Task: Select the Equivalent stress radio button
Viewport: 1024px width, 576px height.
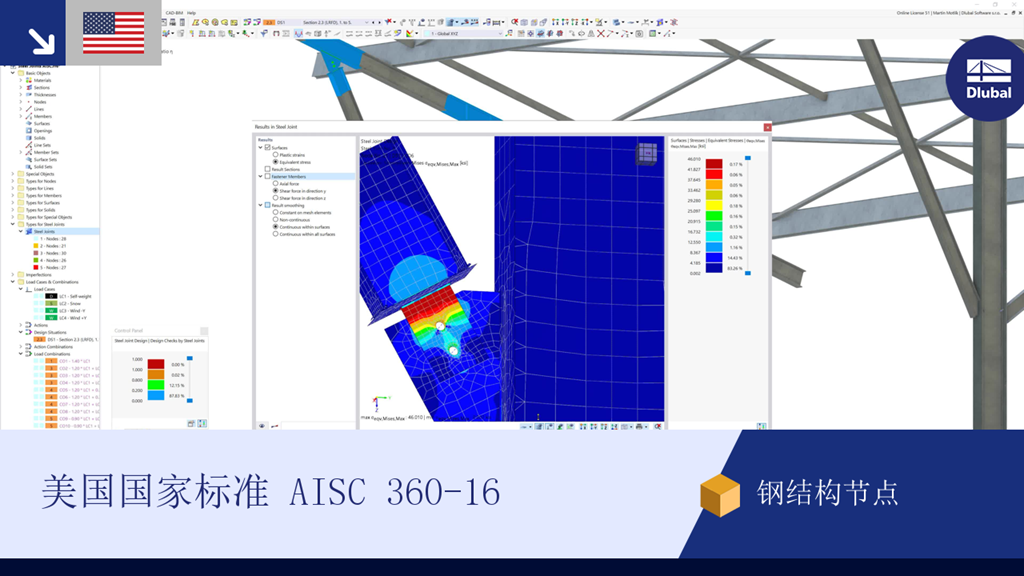Action: [x=276, y=162]
